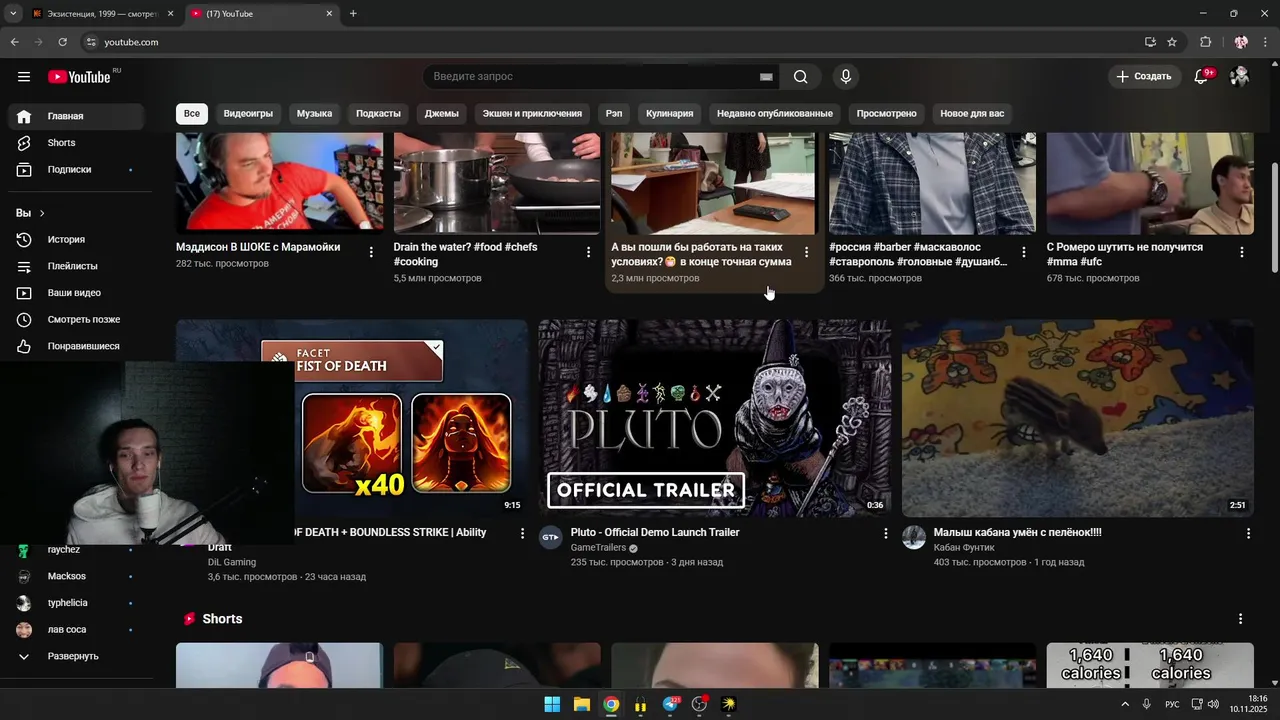The width and height of the screenshot is (1280, 720).
Task: Click the search magnifier button
Action: point(800,77)
